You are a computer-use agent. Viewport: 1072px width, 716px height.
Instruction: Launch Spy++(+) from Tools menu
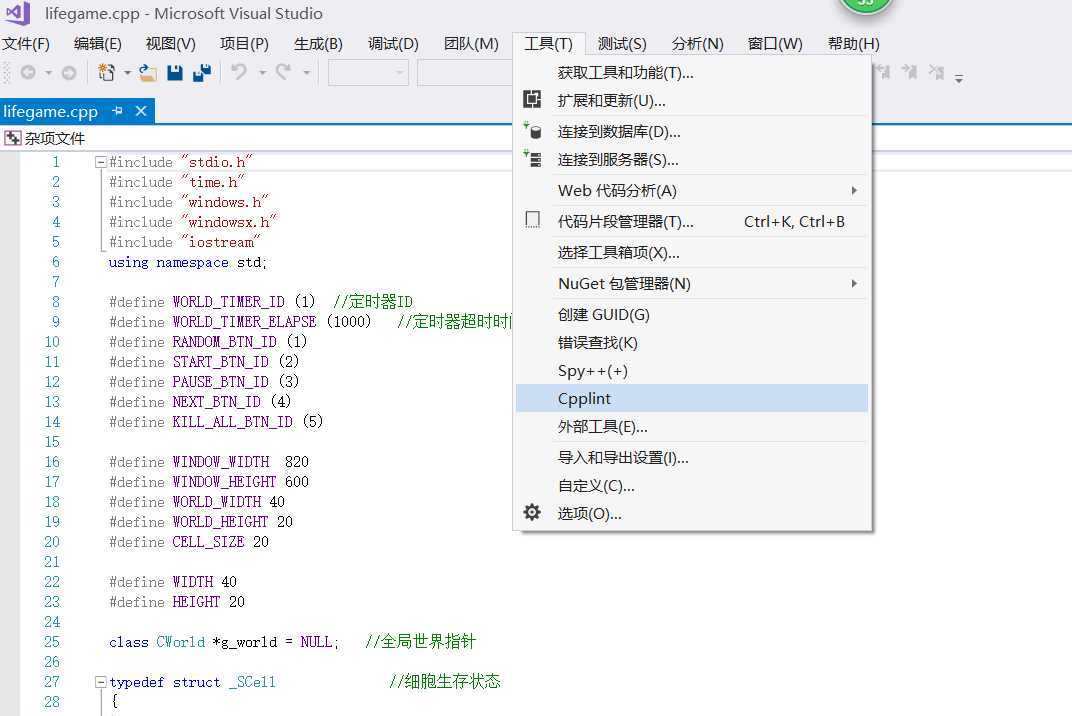tap(692, 370)
